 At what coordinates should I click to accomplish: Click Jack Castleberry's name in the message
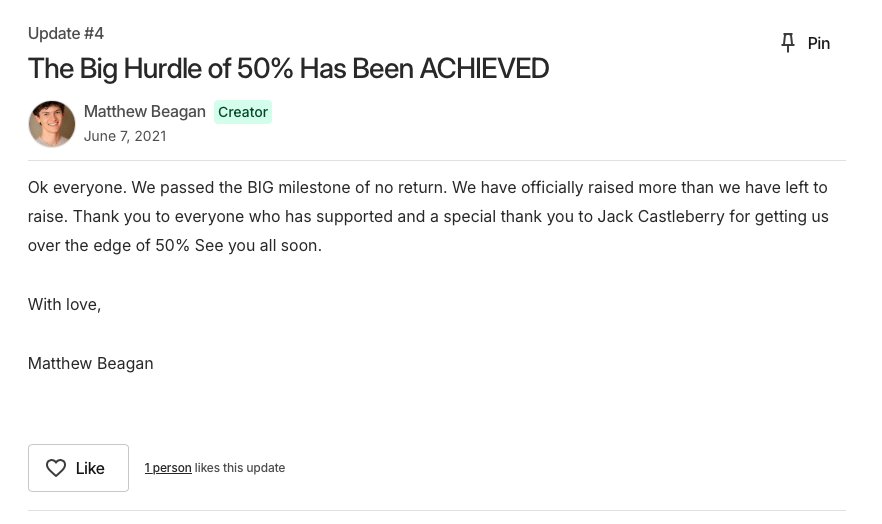click(x=661, y=216)
